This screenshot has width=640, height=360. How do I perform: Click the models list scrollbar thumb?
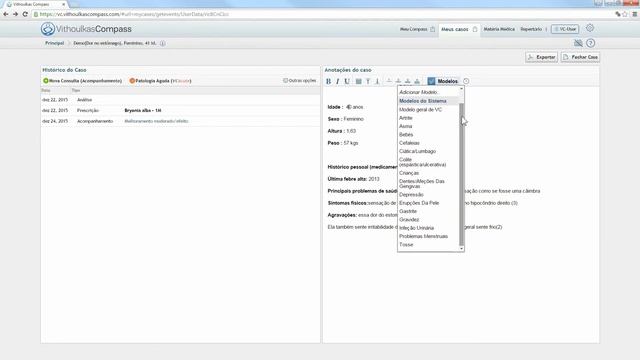[462, 175]
